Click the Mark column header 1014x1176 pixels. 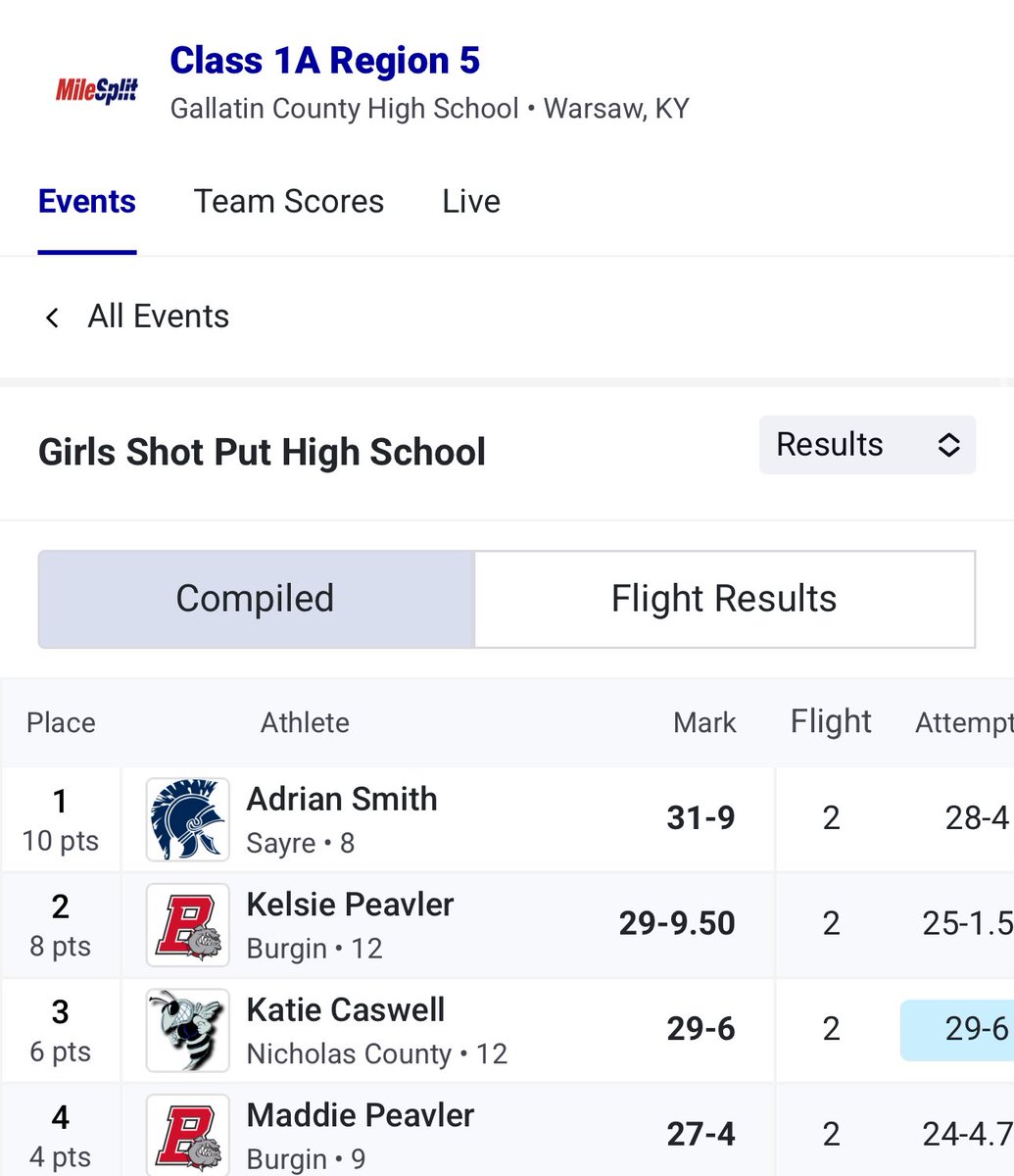click(704, 723)
